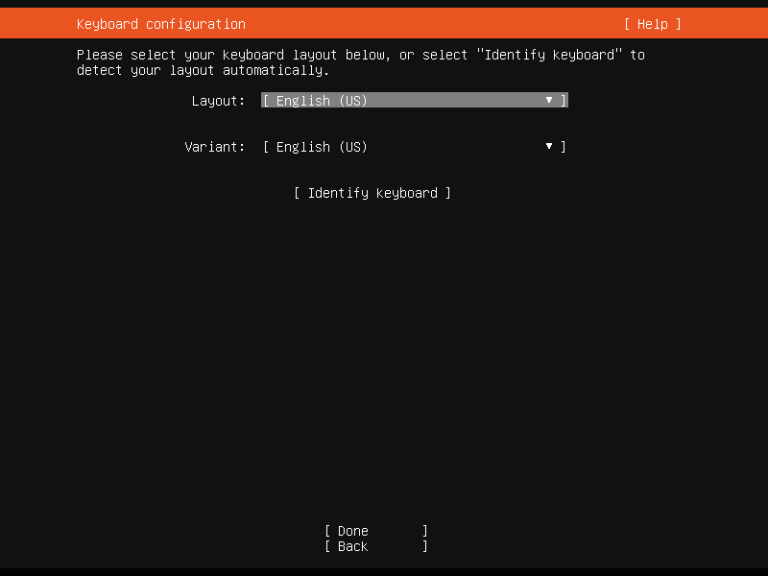Select the highlighted Layout field text
The width and height of the screenshot is (768, 576).
coord(321,101)
